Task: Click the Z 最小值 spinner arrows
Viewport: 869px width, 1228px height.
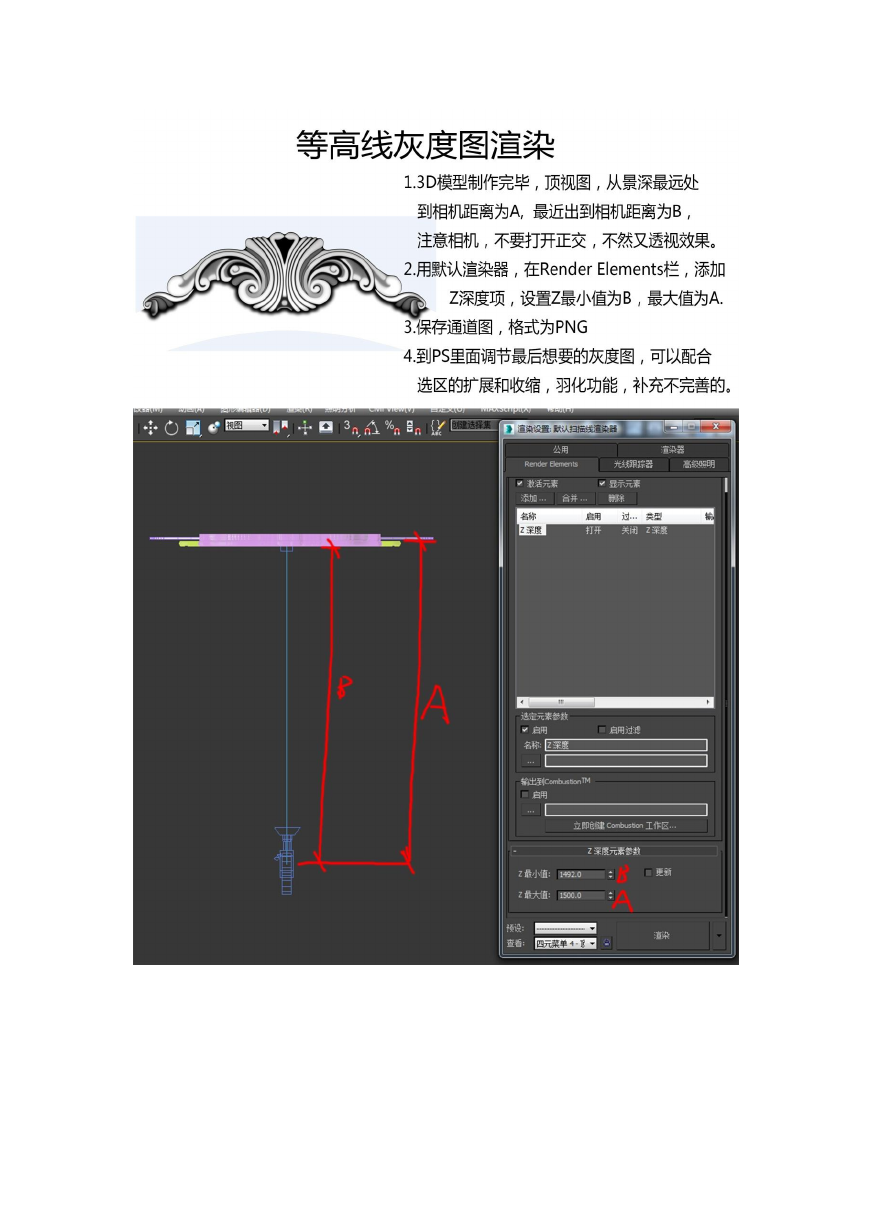Action: click(x=611, y=874)
